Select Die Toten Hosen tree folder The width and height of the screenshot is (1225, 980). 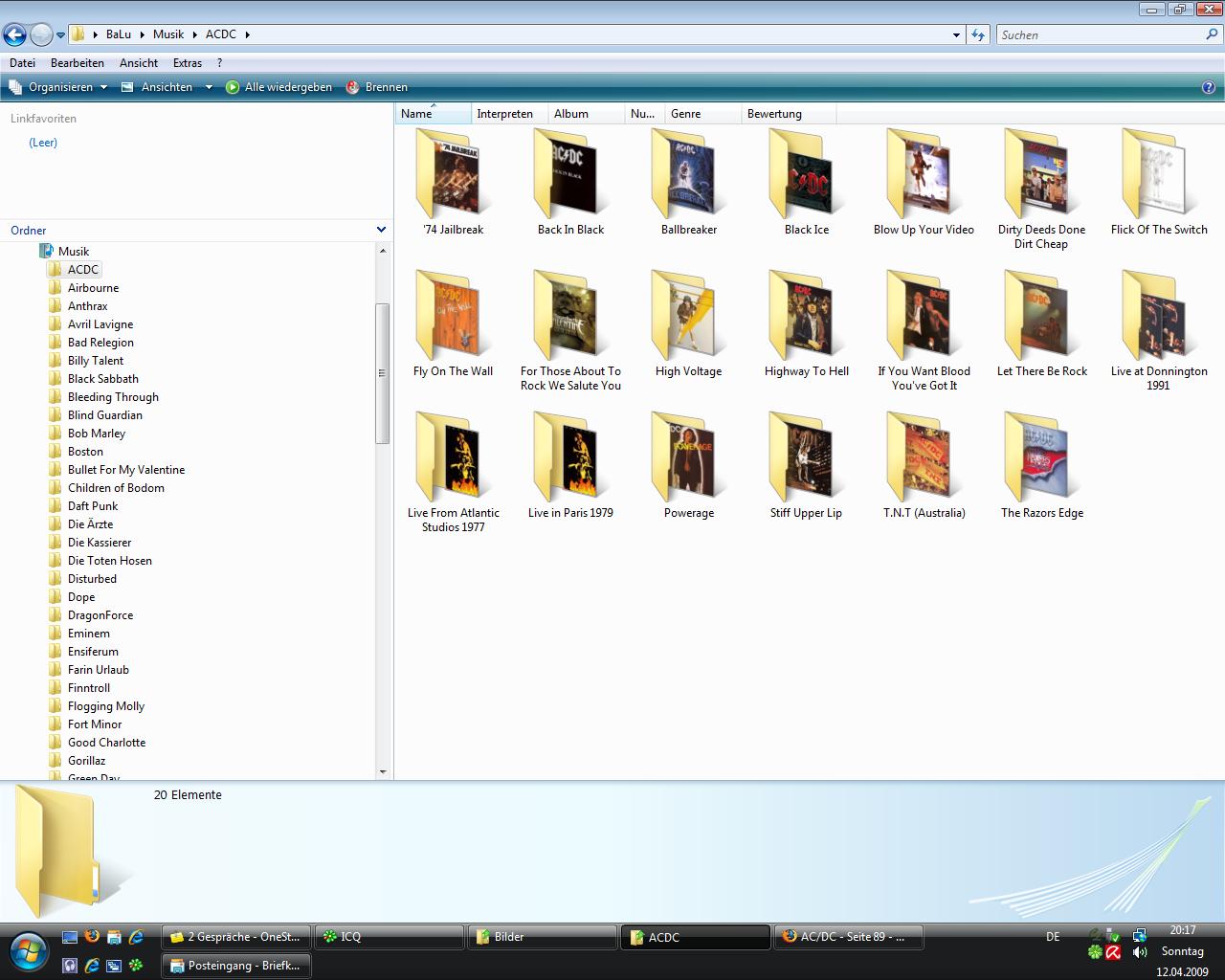tap(109, 561)
